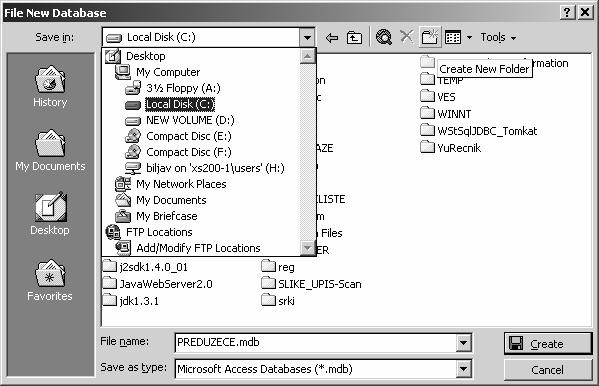
Task: Click the Back arrow toolbar icon
Action: pos(332,37)
